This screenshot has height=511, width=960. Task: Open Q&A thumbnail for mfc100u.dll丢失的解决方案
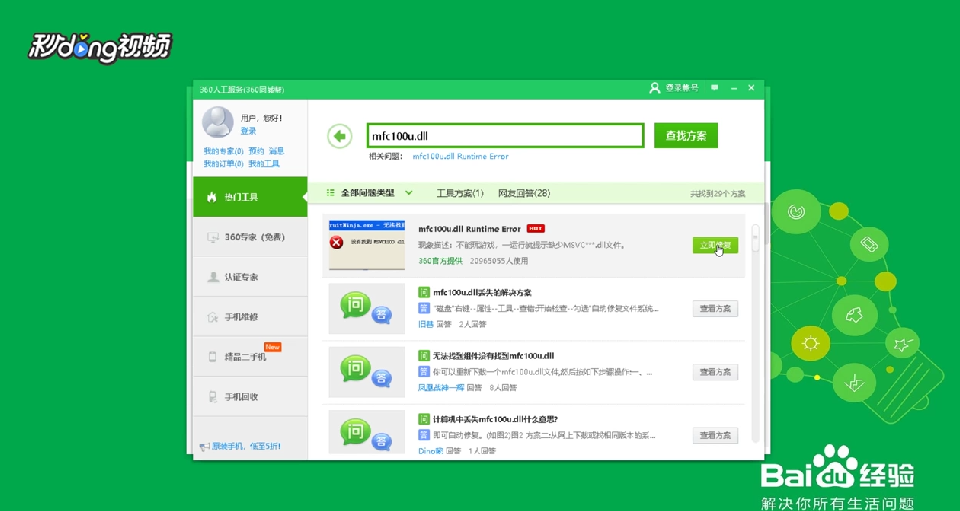pos(367,308)
